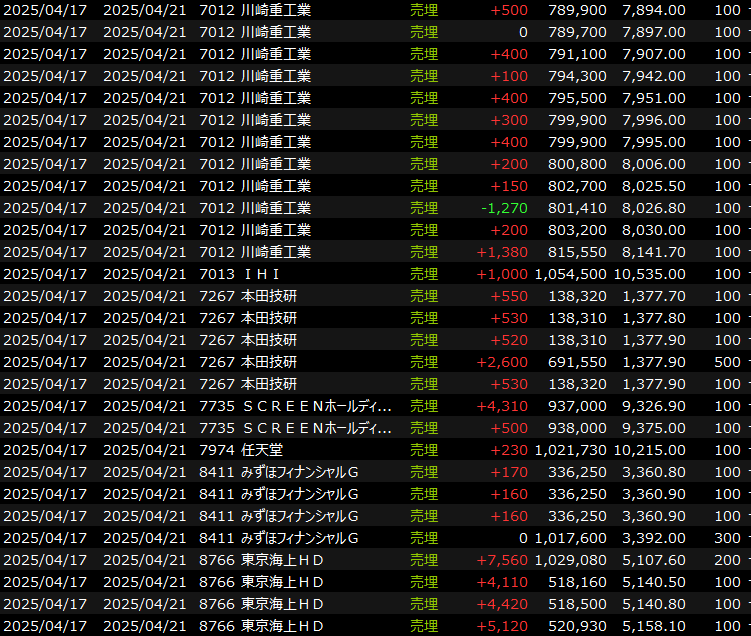This screenshot has height=636, width=751.
Task: Click quantity 300 in みずほ row
Action: (x=727, y=538)
